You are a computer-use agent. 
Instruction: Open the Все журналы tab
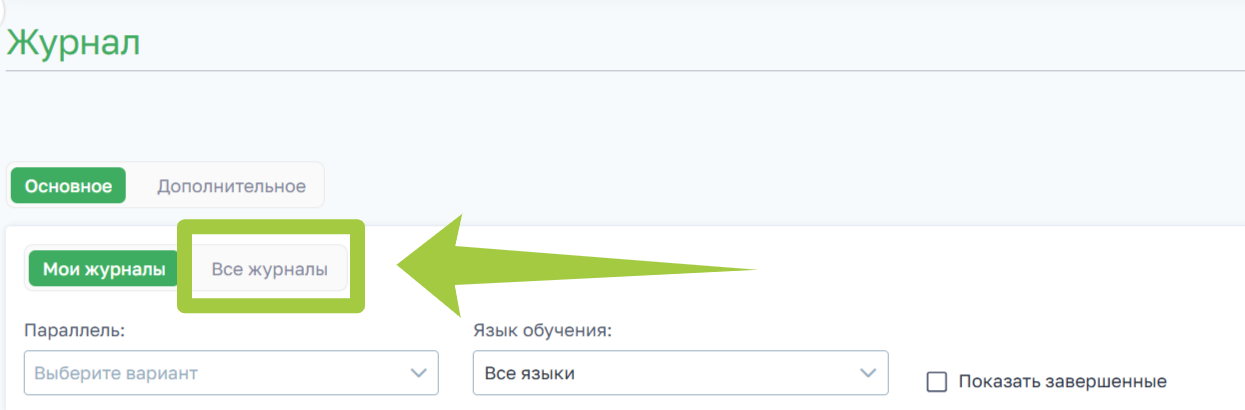pyautogui.click(x=270, y=269)
